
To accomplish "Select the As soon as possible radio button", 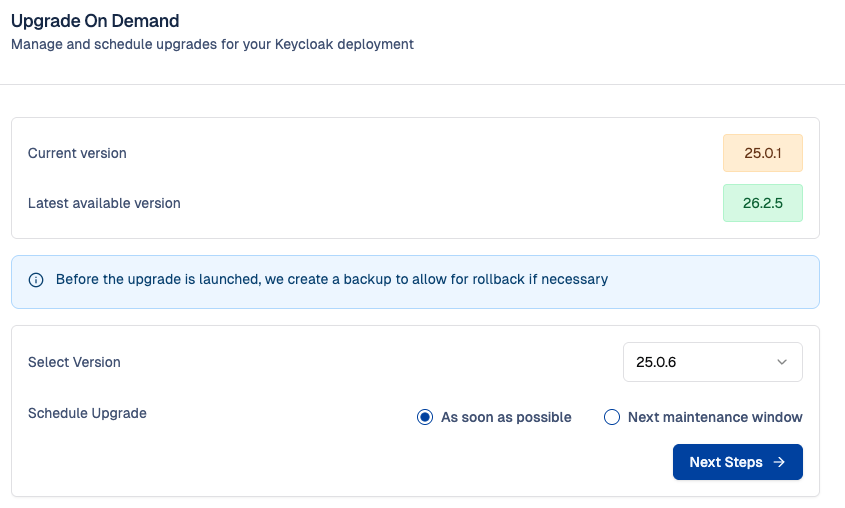I will point(425,417).
